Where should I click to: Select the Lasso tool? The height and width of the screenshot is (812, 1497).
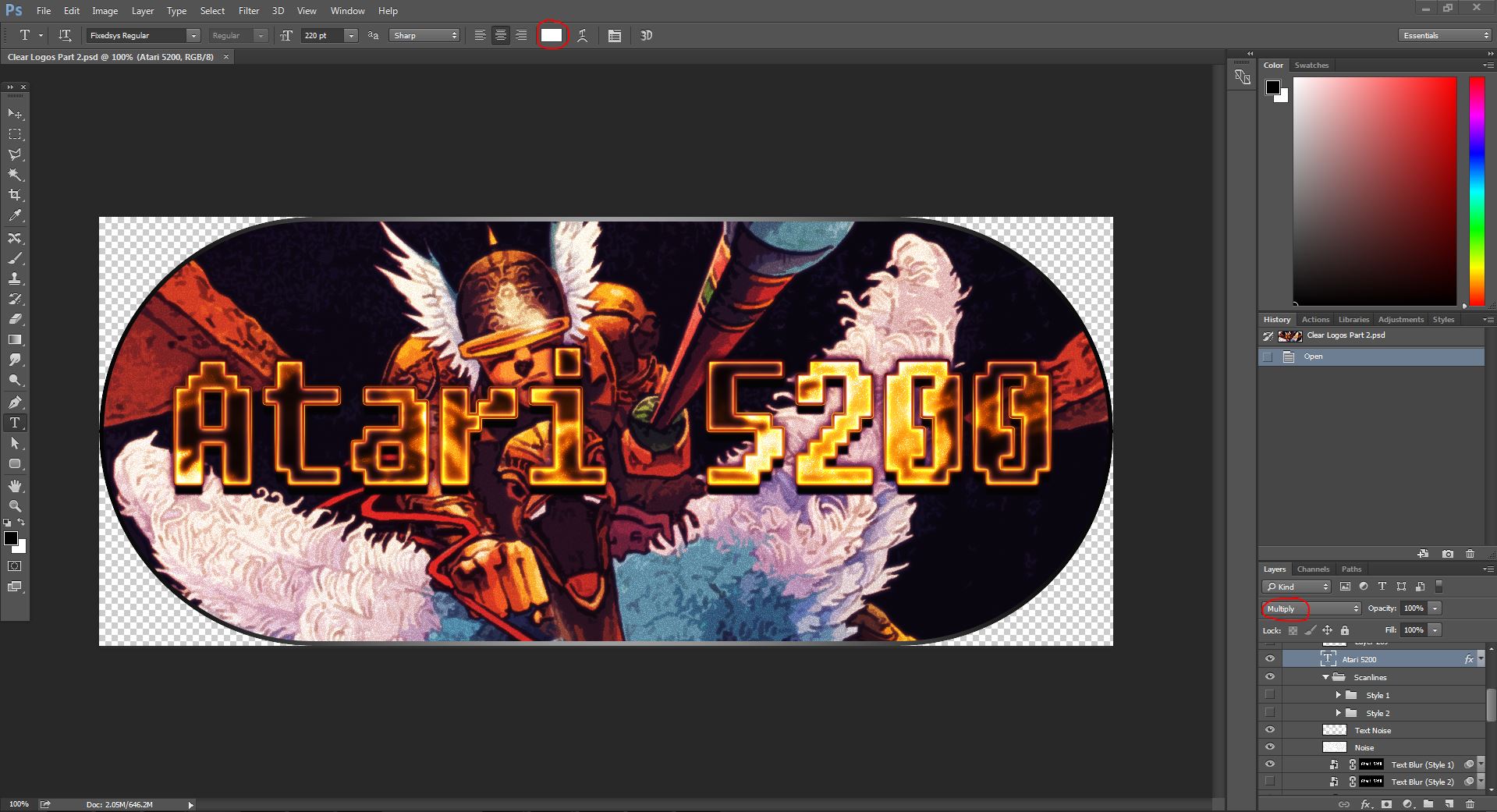pos(15,154)
